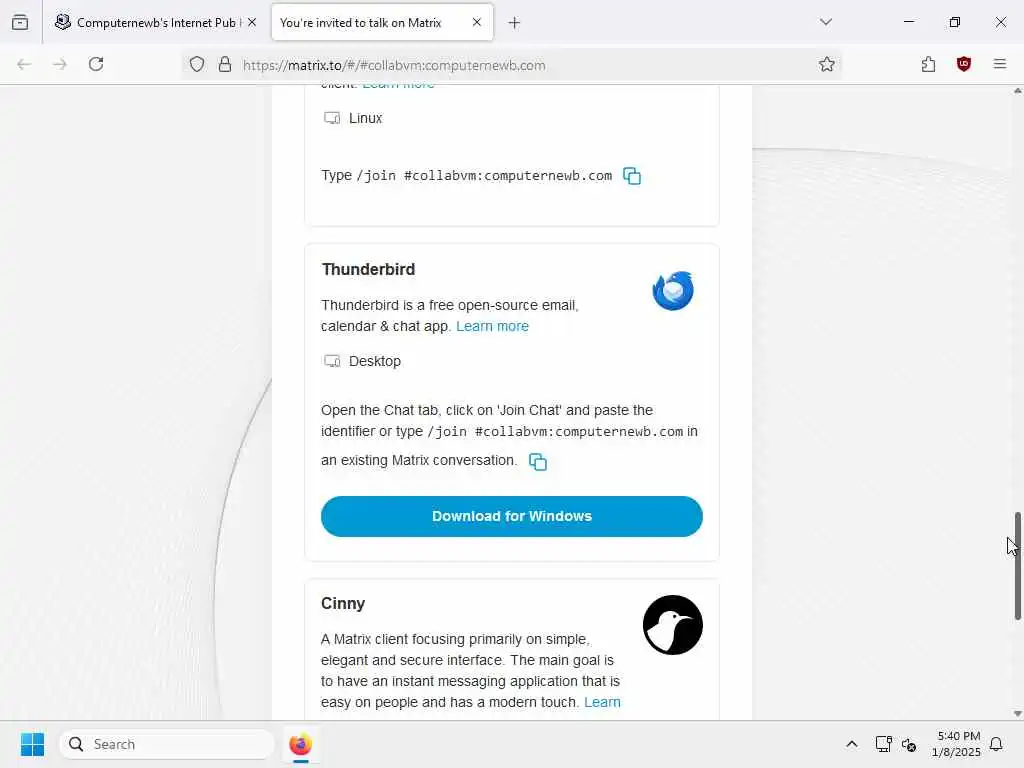
Task: Open a new browser tab
Action: pos(515,23)
